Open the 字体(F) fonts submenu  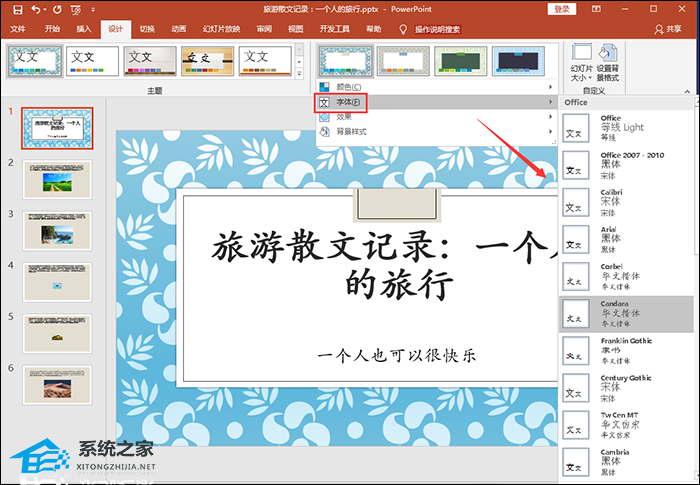click(x=437, y=102)
